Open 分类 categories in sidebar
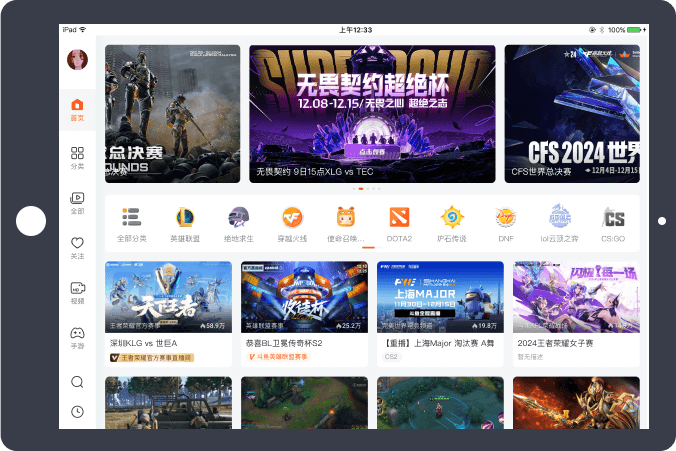Image resolution: width=676 pixels, height=451 pixels. click(77, 157)
